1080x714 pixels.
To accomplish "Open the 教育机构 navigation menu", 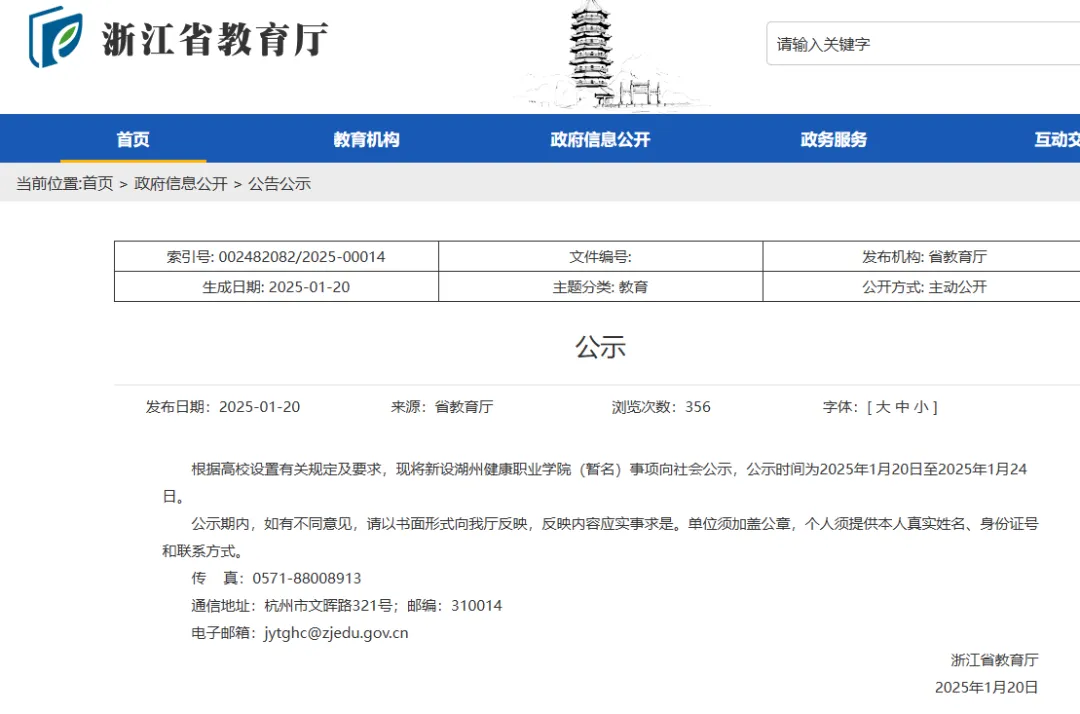I will coord(366,140).
